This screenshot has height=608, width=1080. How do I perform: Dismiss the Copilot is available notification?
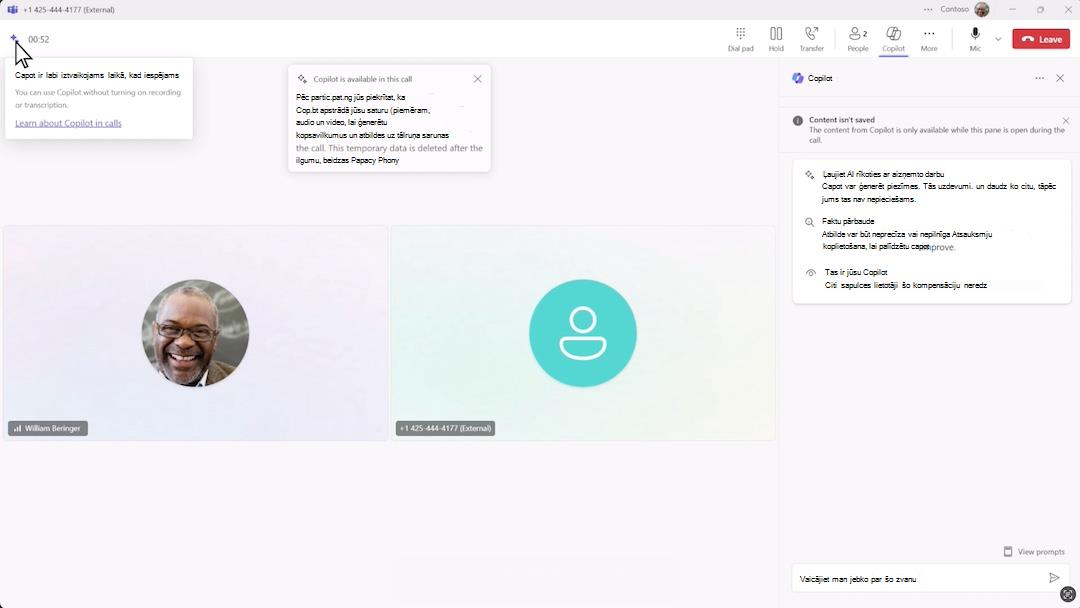[477, 79]
